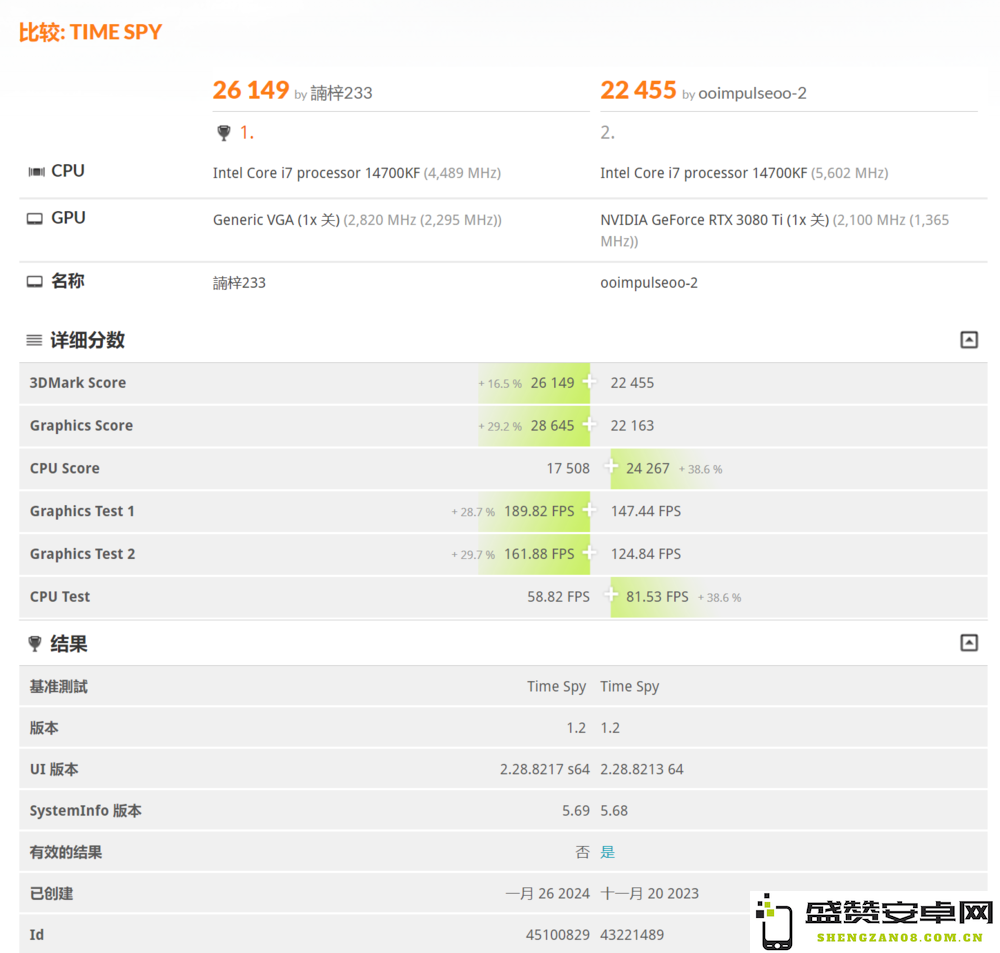Click the Id 45100829 value
This screenshot has height=953, width=1000.
click(557, 935)
